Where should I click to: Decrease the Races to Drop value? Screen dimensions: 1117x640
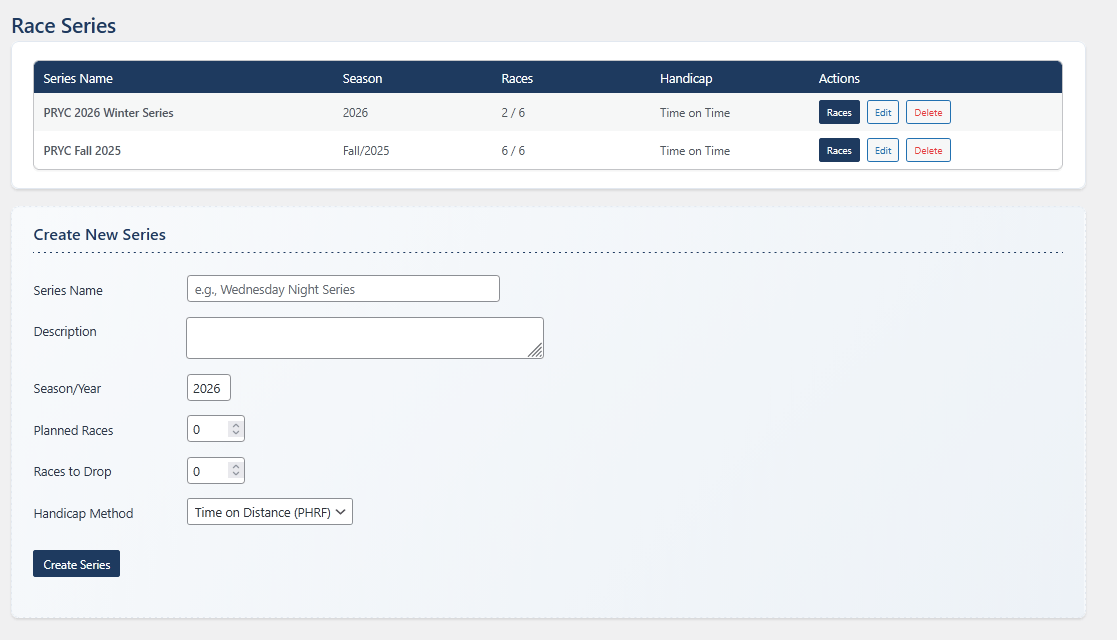[x=235, y=475]
